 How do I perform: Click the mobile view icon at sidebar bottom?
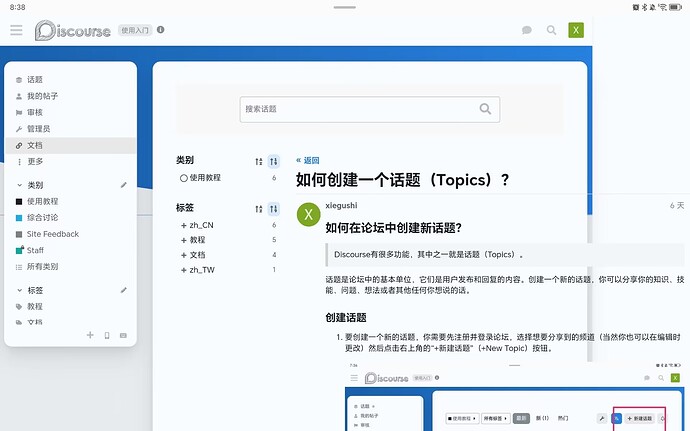coord(107,335)
